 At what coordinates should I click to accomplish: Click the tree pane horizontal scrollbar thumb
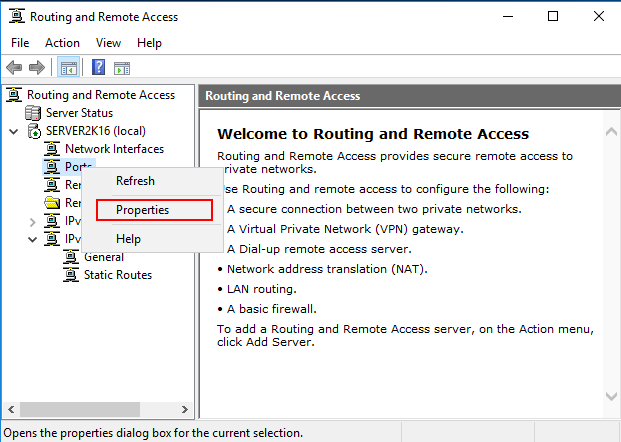coord(80,409)
